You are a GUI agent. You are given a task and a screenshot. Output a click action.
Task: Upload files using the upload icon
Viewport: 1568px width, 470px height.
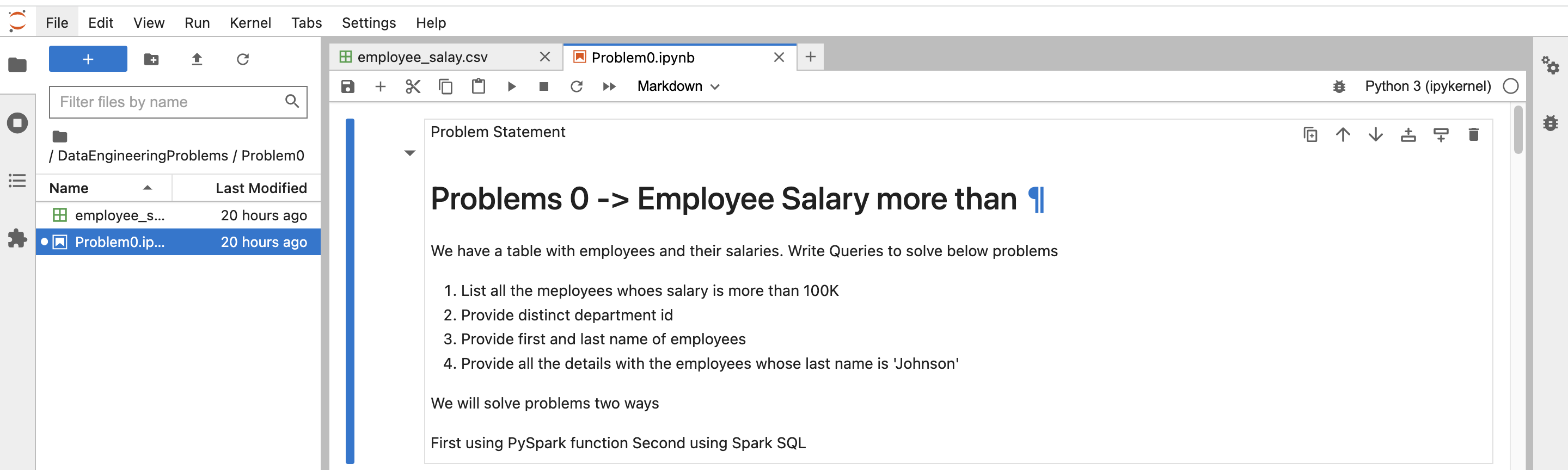(197, 59)
